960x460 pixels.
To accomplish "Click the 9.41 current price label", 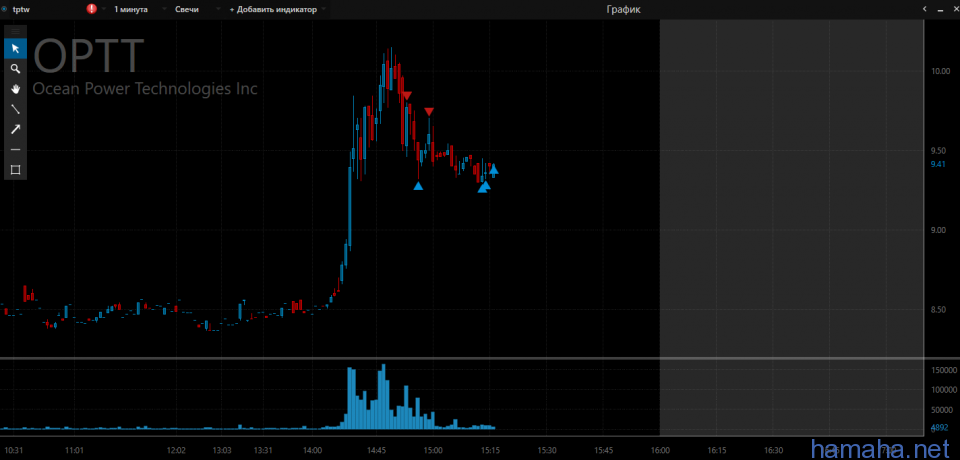I will point(938,164).
